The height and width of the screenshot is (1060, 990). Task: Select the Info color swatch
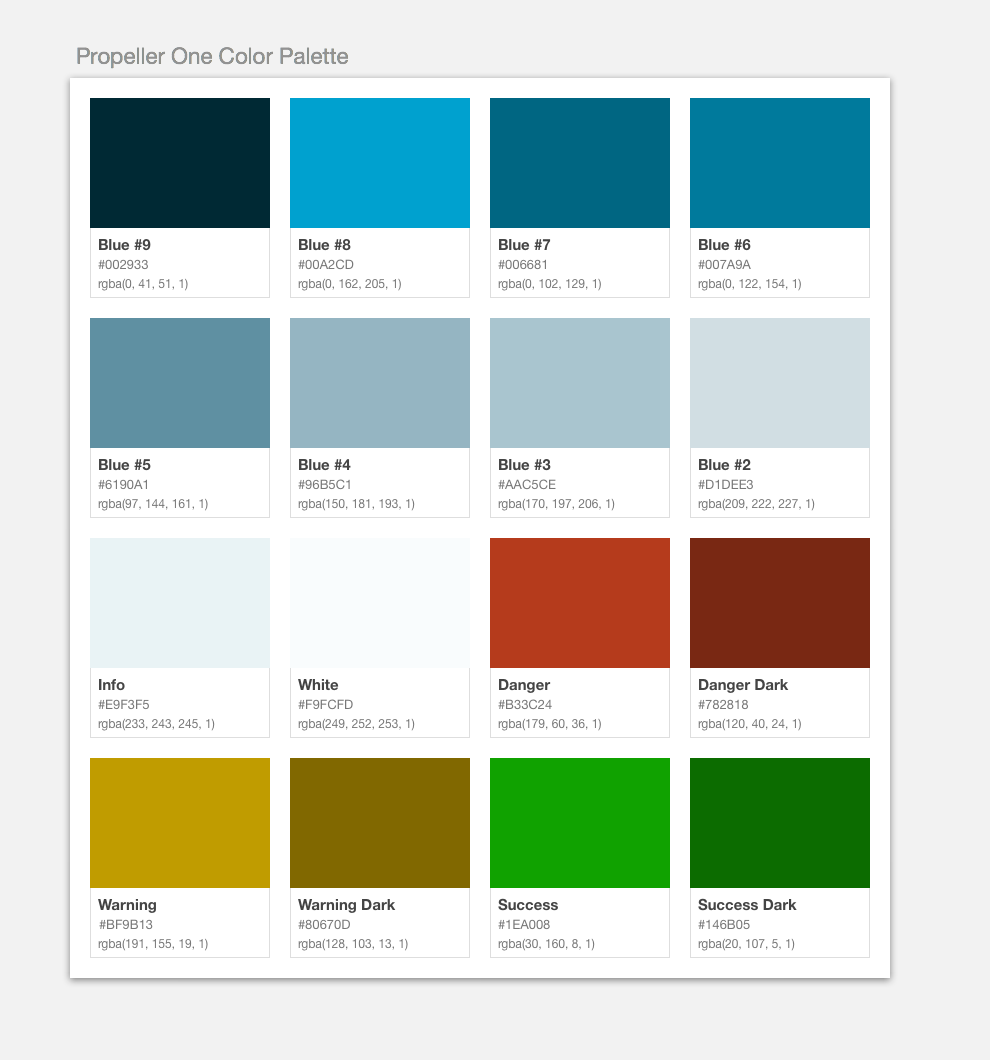(x=180, y=603)
